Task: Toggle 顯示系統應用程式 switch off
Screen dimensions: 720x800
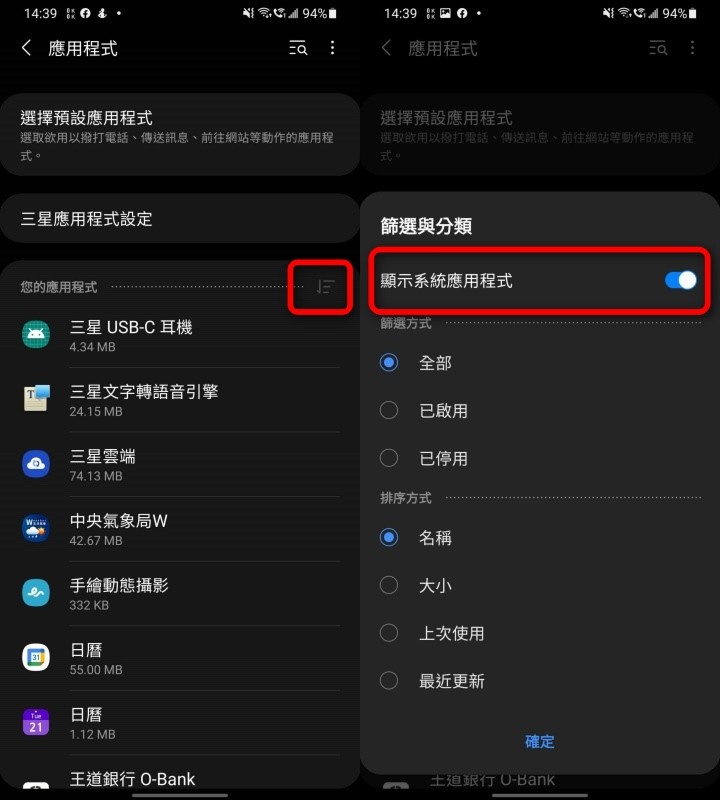Action: (x=681, y=280)
